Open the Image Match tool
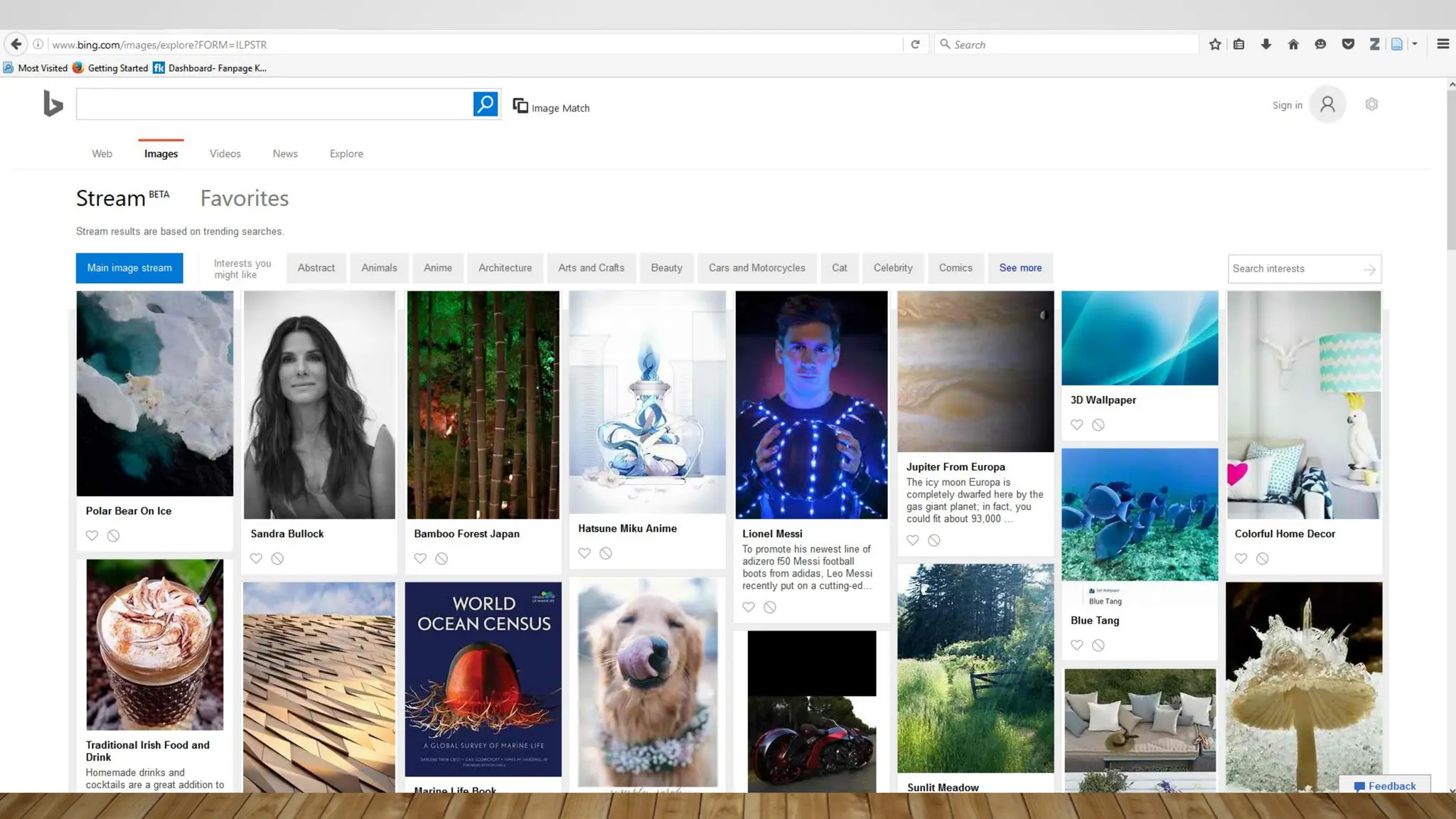The image size is (1456, 819). (x=551, y=107)
